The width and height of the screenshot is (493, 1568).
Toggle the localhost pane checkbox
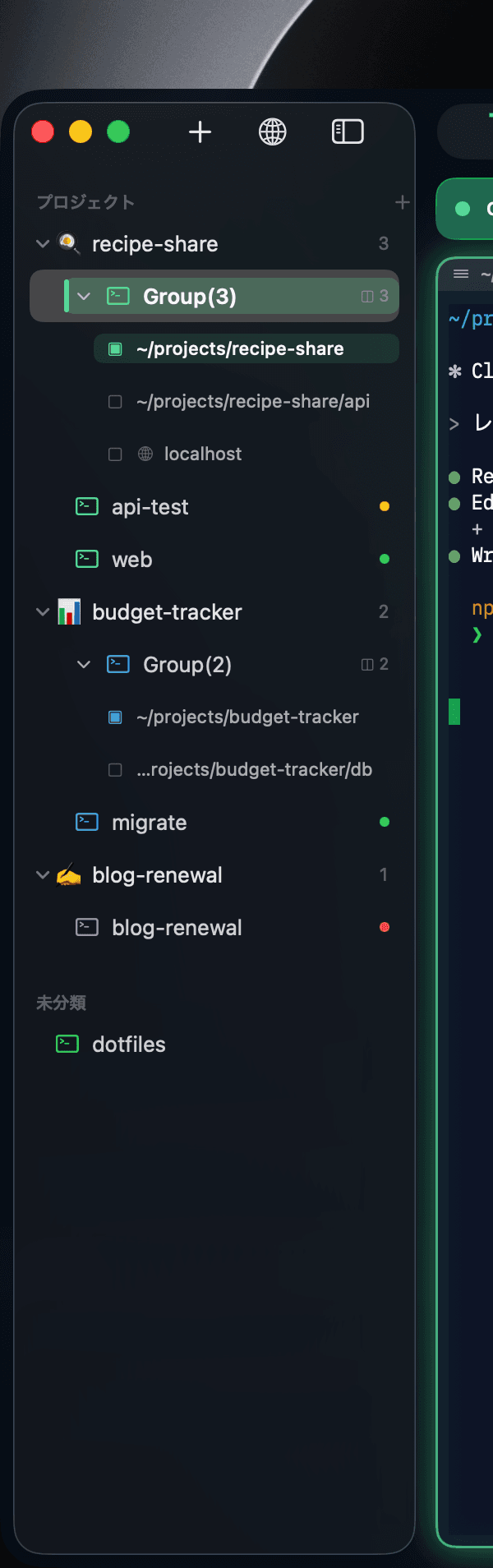point(116,454)
